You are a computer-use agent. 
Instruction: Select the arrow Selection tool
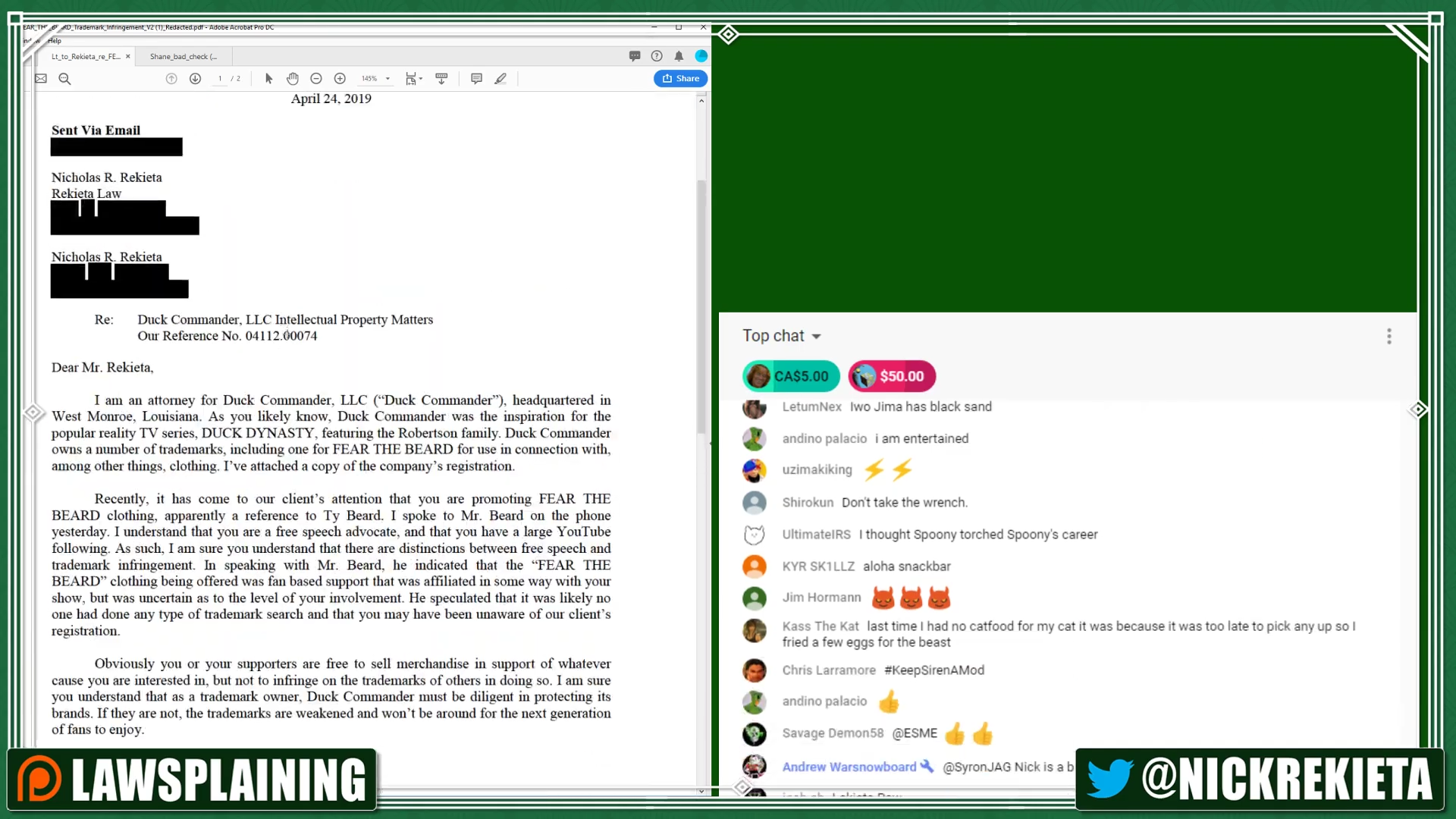click(x=268, y=79)
